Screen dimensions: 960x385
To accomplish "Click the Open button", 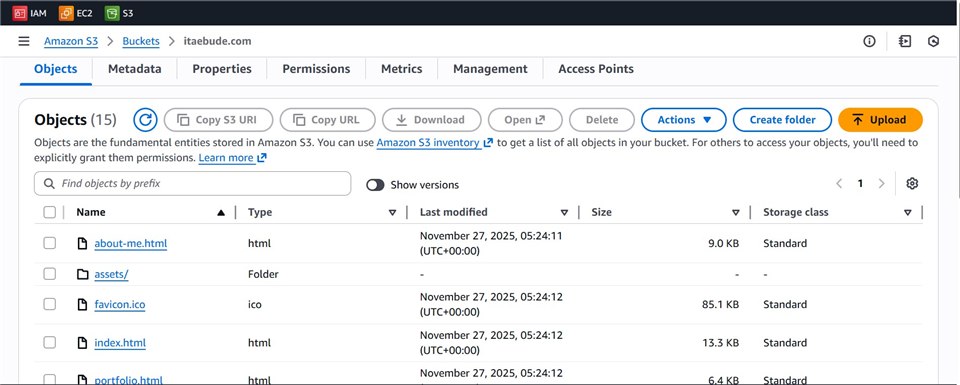I will (x=525, y=120).
